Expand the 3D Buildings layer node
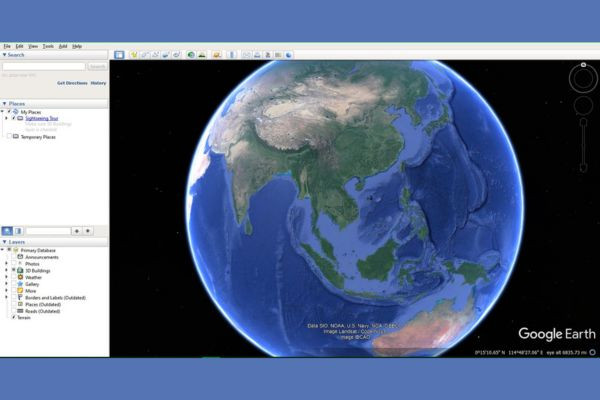The image size is (600, 400). [x=7, y=271]
